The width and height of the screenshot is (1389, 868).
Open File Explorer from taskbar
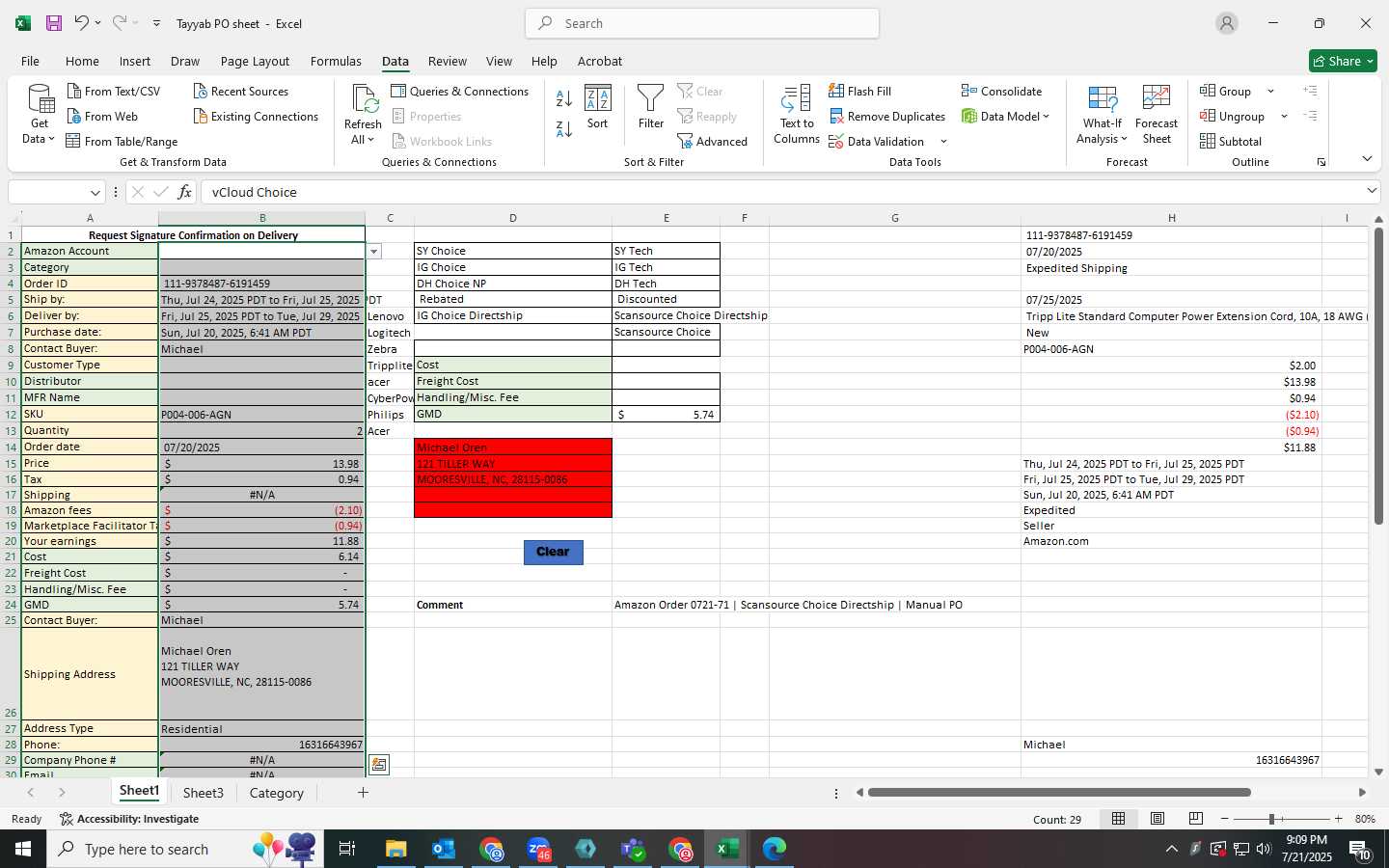396,849
